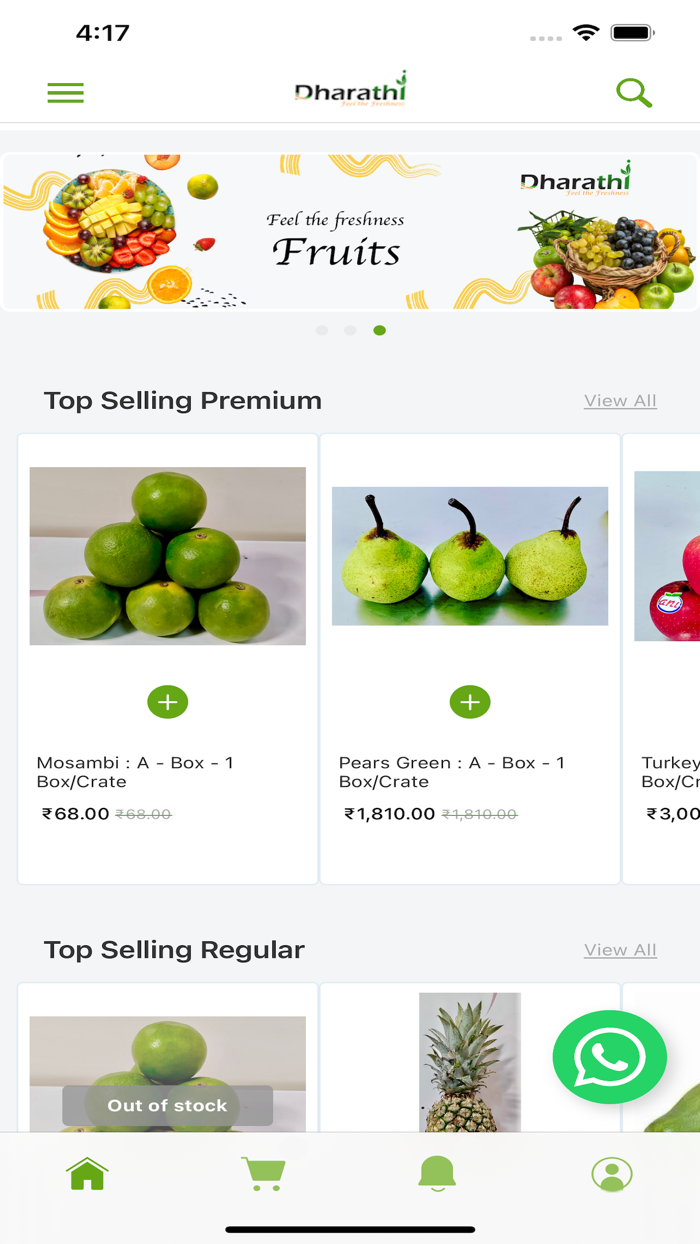The width and height of the screenshot is (700, 1244).
Task: Open the Fruits promotional banner
Action: 350,232
